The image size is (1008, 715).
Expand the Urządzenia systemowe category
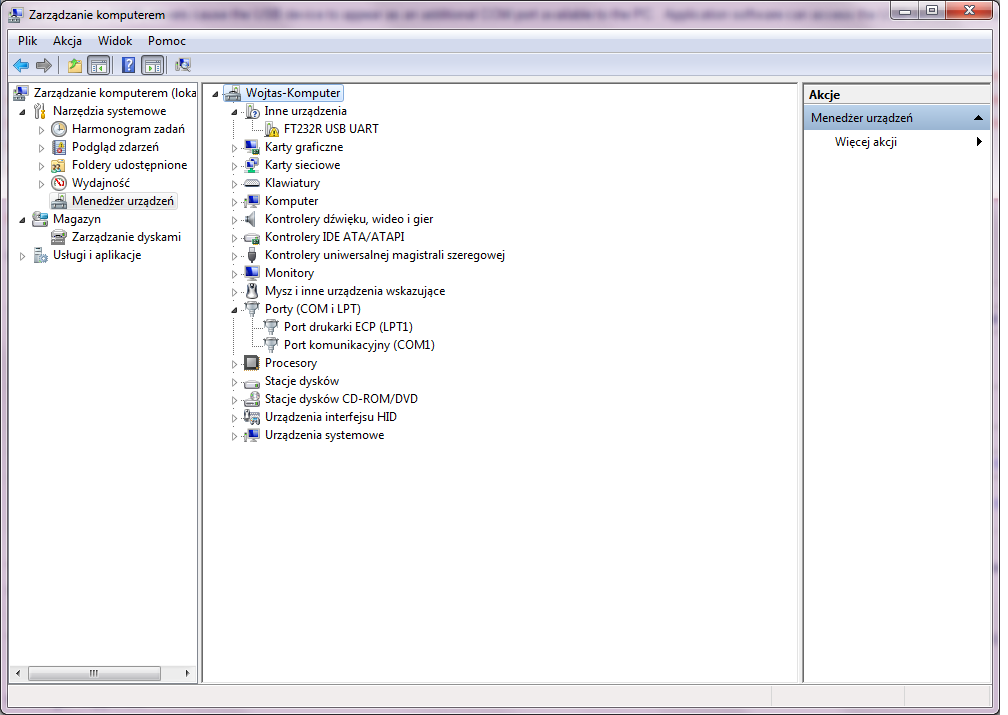[235, 436]
